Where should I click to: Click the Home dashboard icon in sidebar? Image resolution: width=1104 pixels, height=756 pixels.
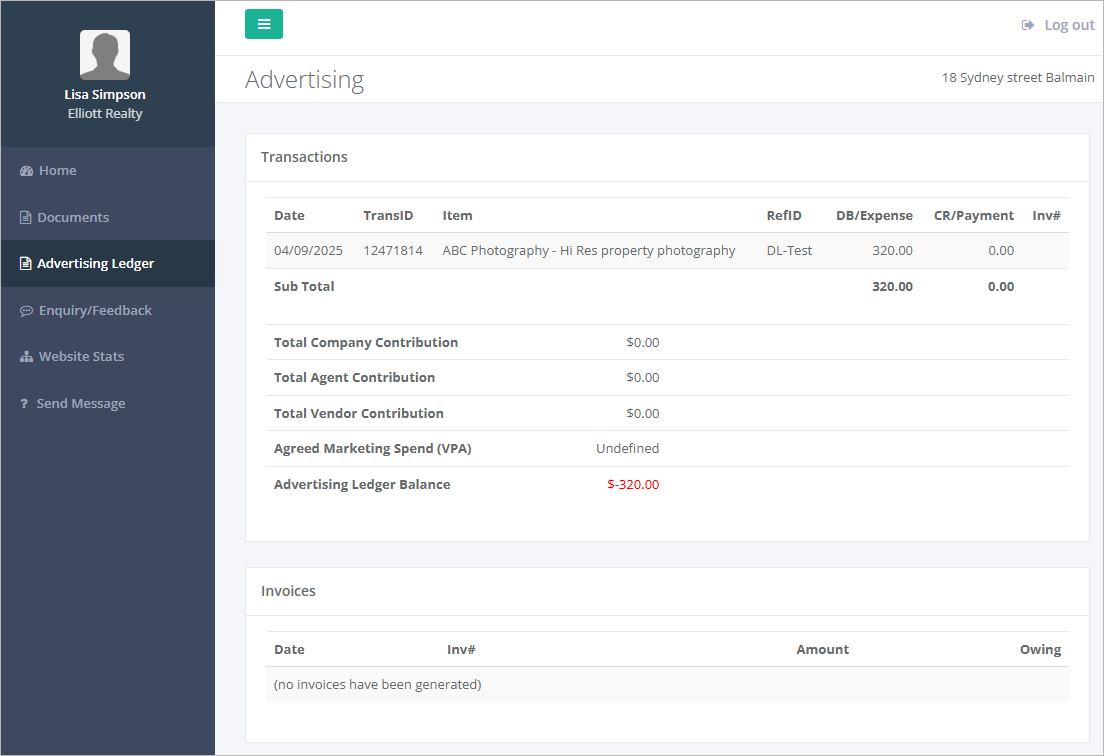26,170
